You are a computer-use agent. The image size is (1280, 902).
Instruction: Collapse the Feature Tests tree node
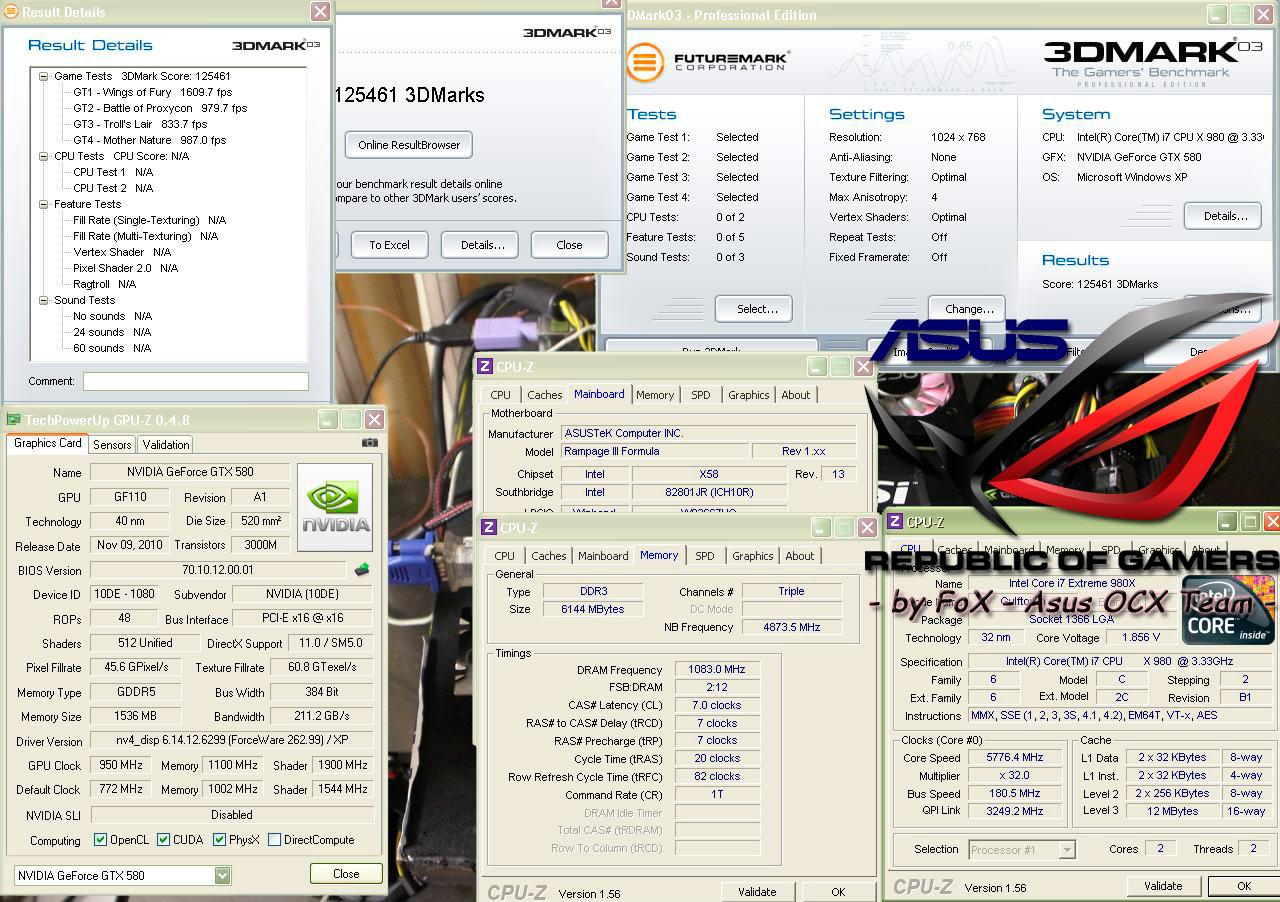(44, 204)
